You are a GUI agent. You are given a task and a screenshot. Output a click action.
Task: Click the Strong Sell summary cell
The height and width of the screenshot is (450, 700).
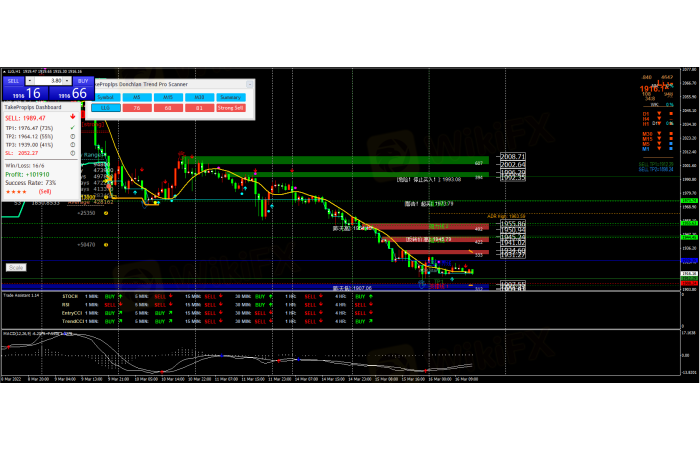[x=231, y=107]
